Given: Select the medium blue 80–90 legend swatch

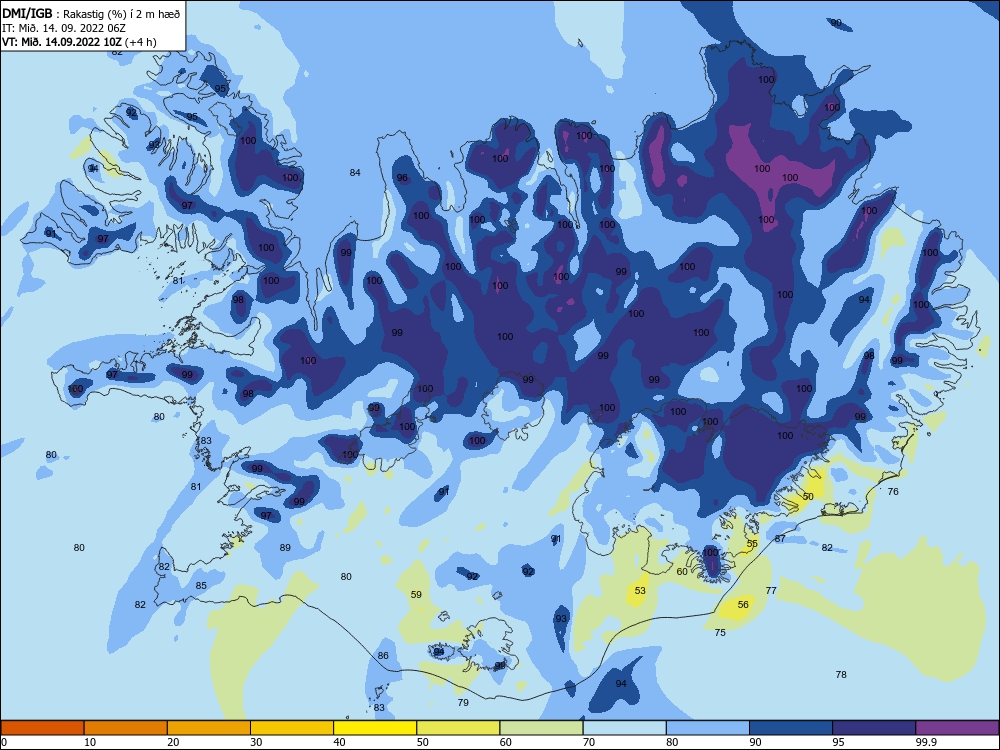Looking at the screenshot, I should pos(708,728).
